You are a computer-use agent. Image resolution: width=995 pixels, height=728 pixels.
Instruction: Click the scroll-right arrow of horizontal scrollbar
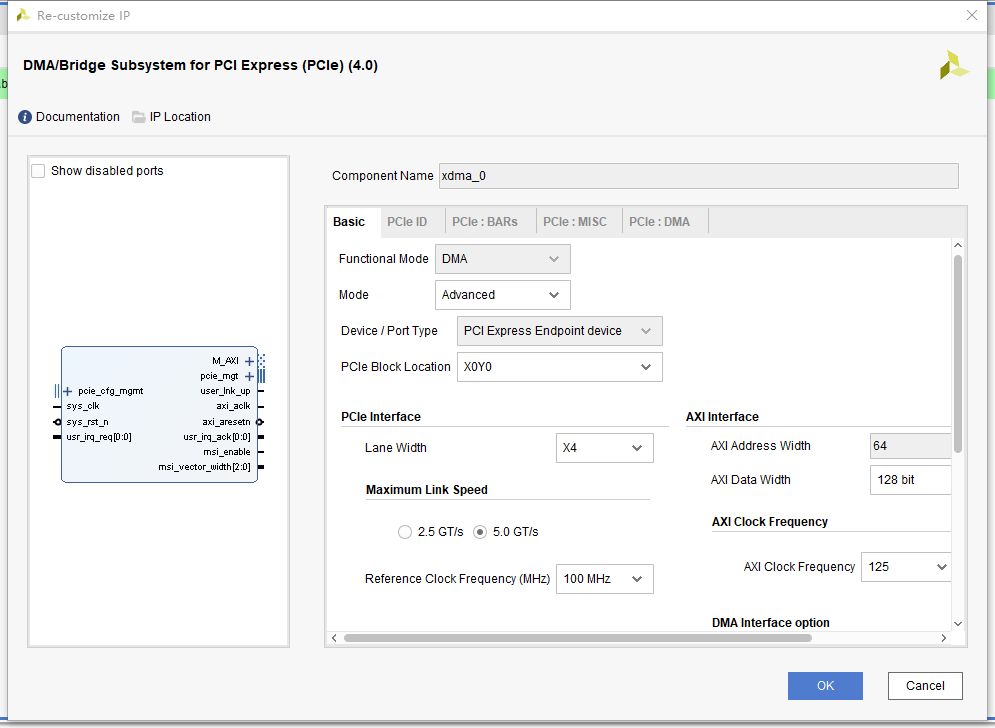(944, 638)
